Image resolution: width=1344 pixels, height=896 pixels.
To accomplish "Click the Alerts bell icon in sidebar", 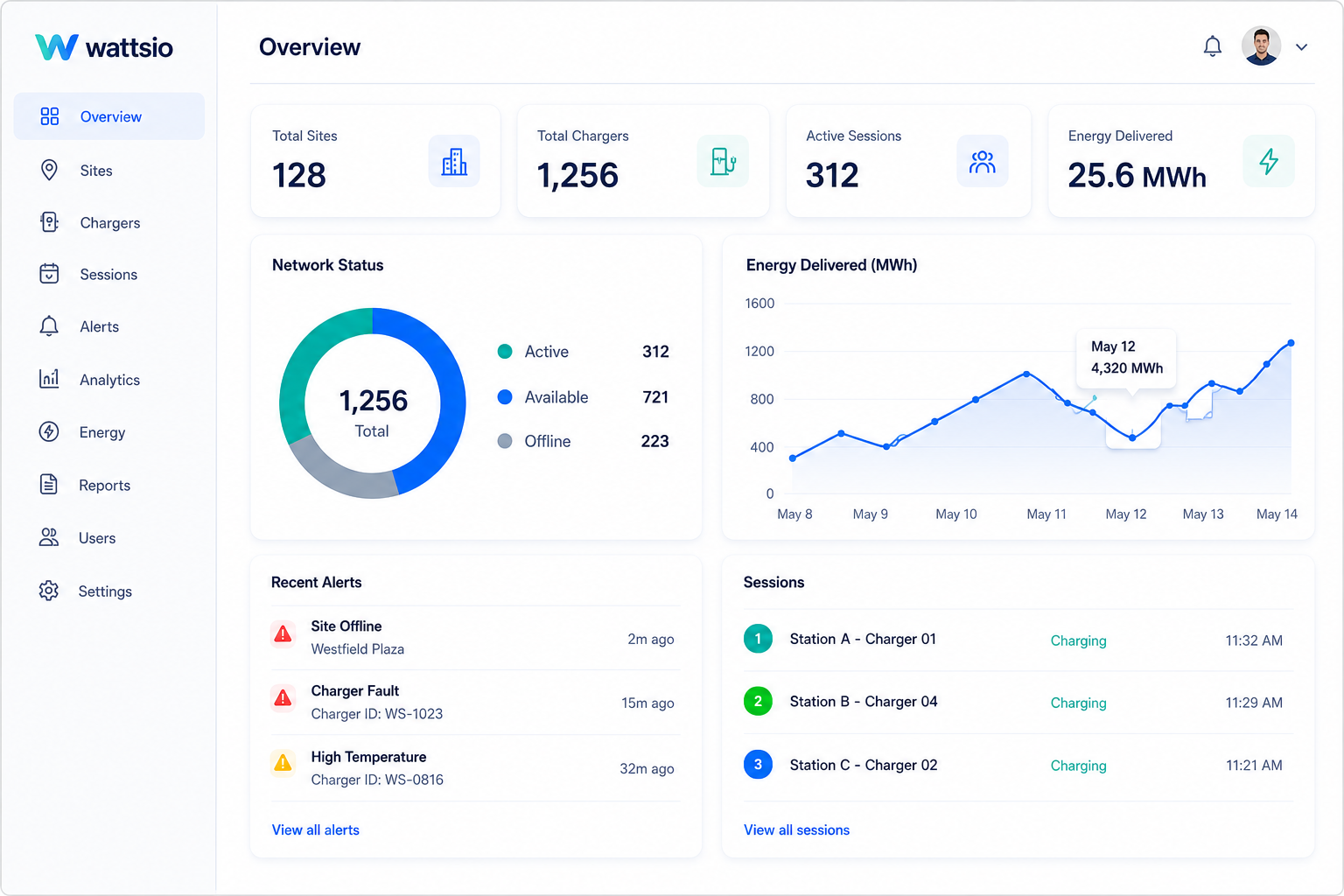I will click(49, 326).
